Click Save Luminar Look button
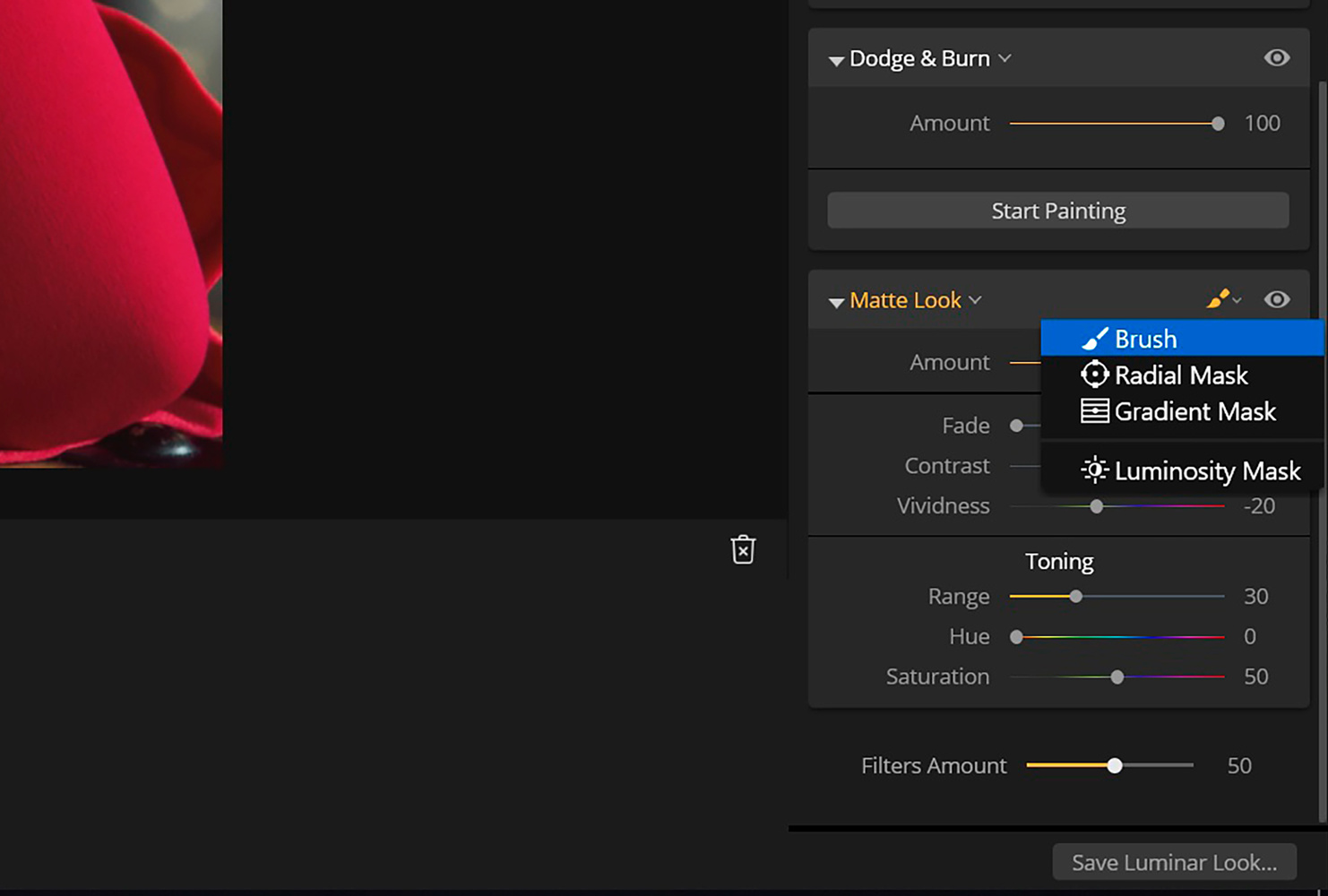1328x896 pixels. tap(1174, 862)
